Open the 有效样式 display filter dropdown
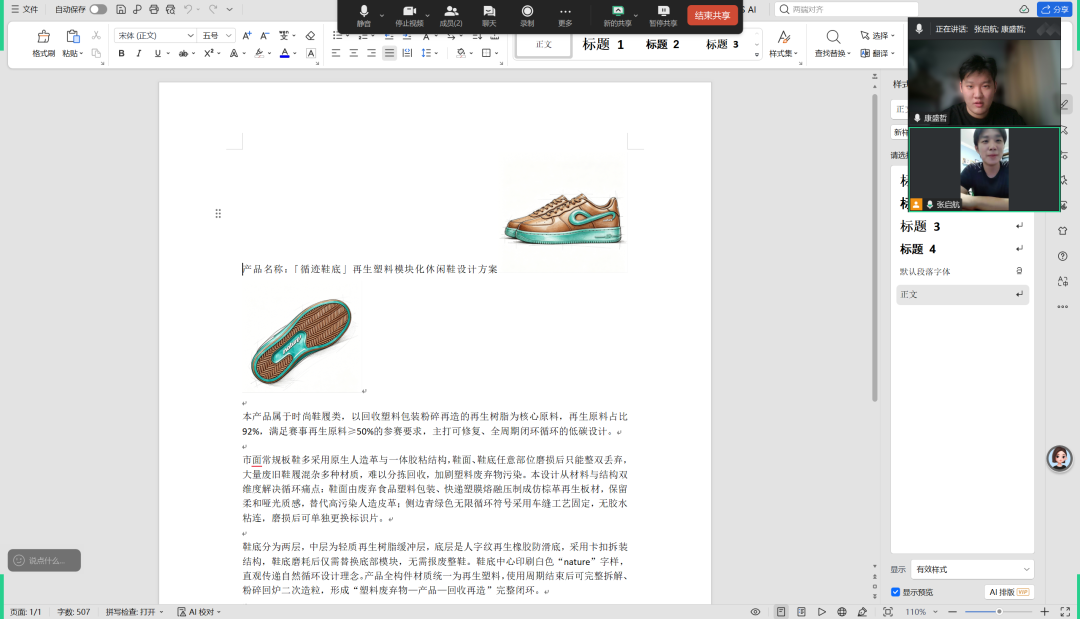The width and height of the screenshot is (1080, 619). click(x=972, y=569)
